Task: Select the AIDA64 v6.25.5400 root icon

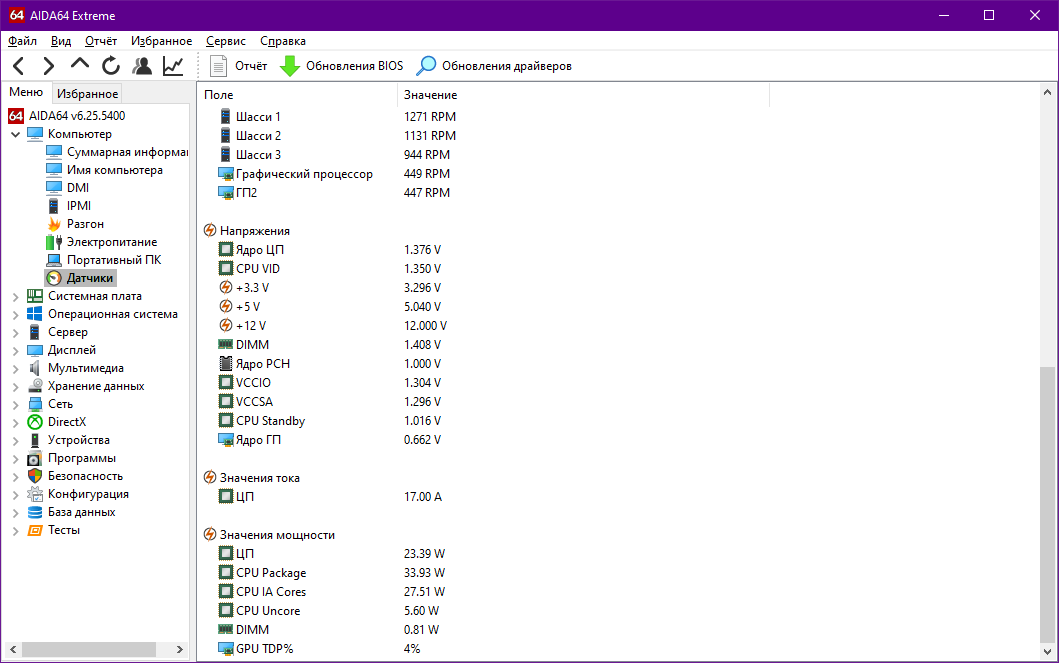Action: [16, 115]
